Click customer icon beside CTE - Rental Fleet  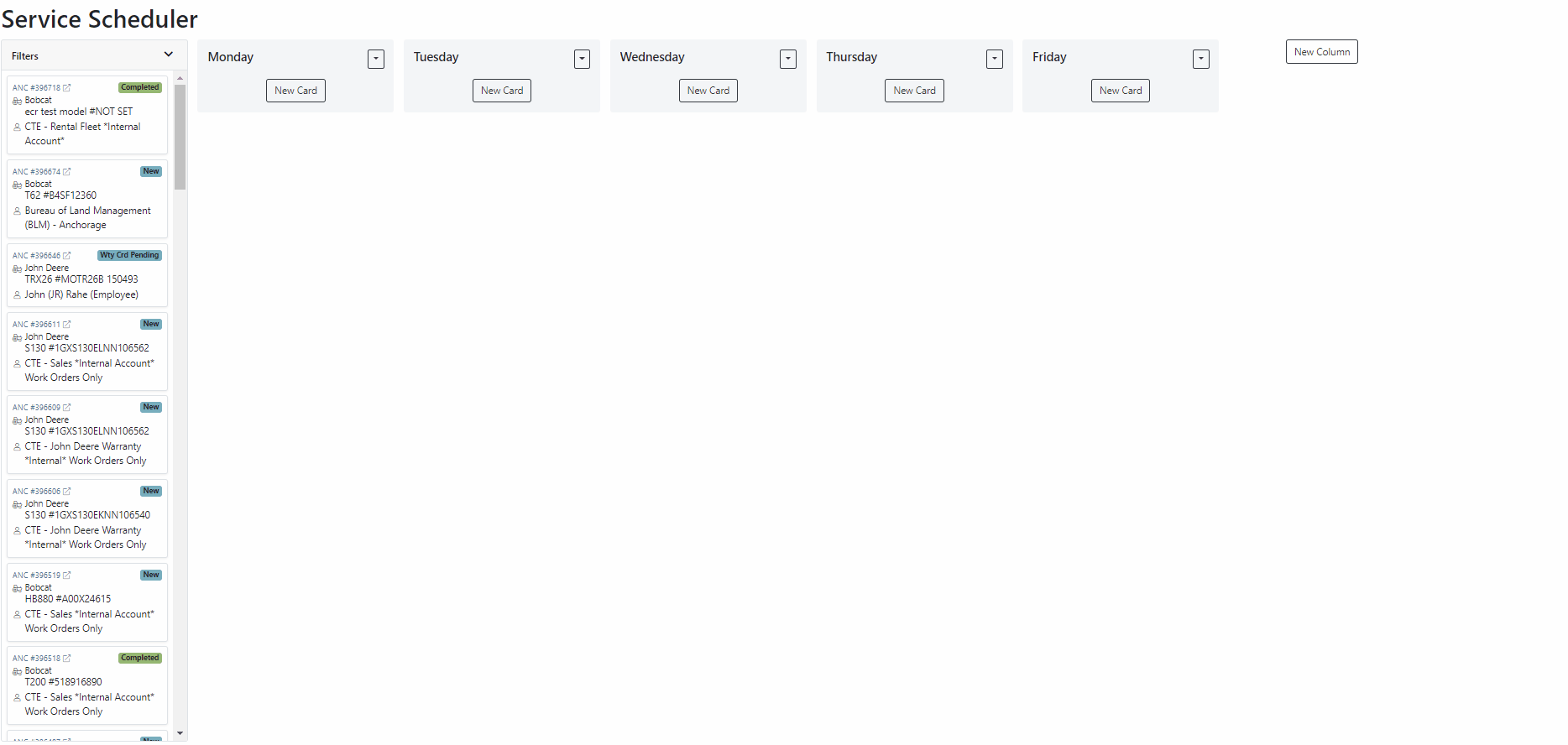coord(17,128)
